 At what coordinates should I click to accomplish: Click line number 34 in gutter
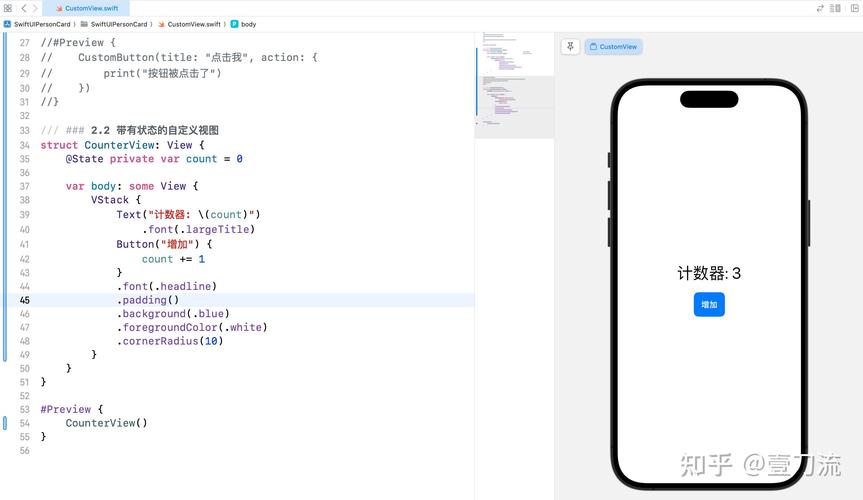(25, 145)
